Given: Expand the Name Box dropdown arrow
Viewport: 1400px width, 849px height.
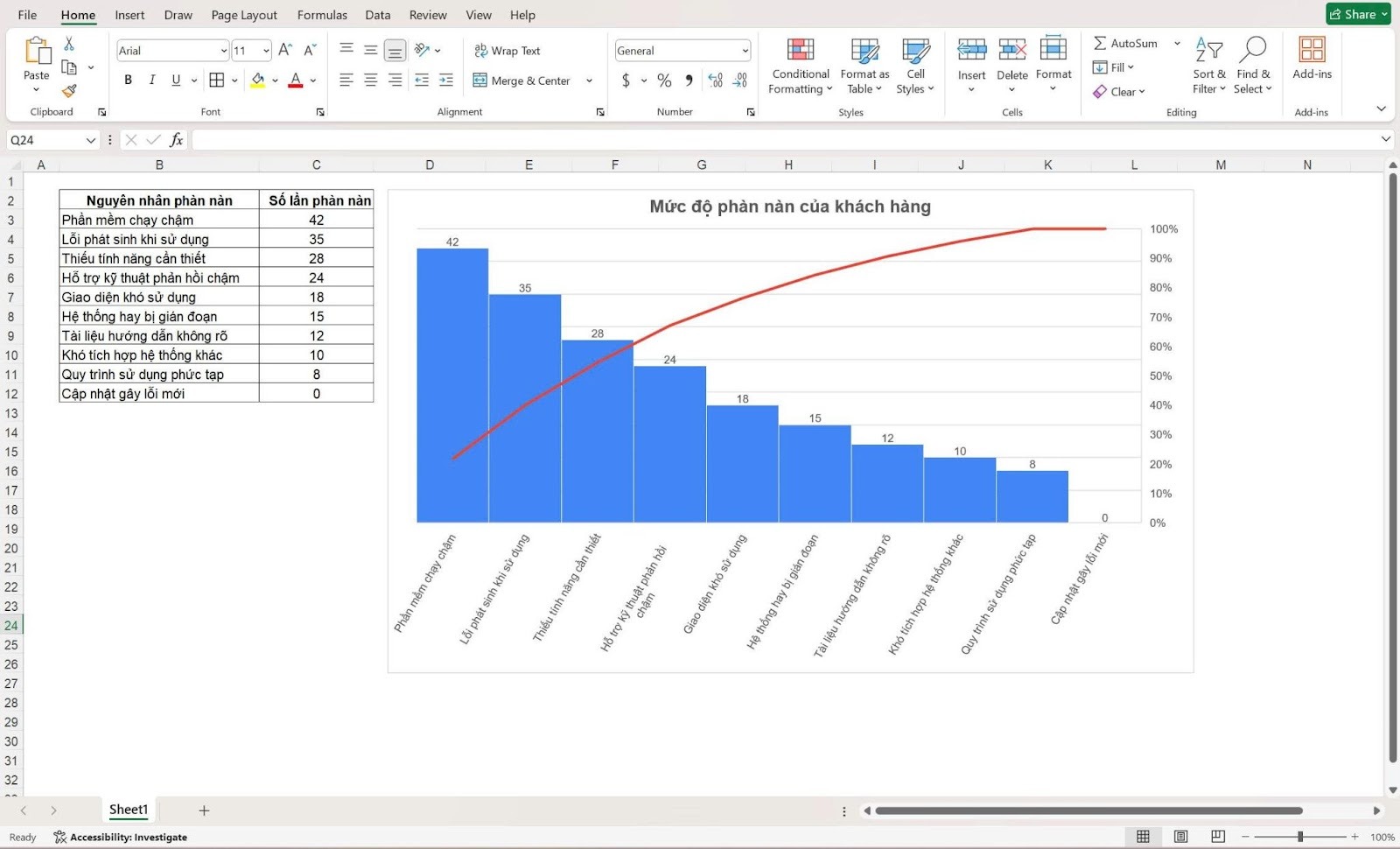Looking at the screenshot, I should [x=90, y=140].
